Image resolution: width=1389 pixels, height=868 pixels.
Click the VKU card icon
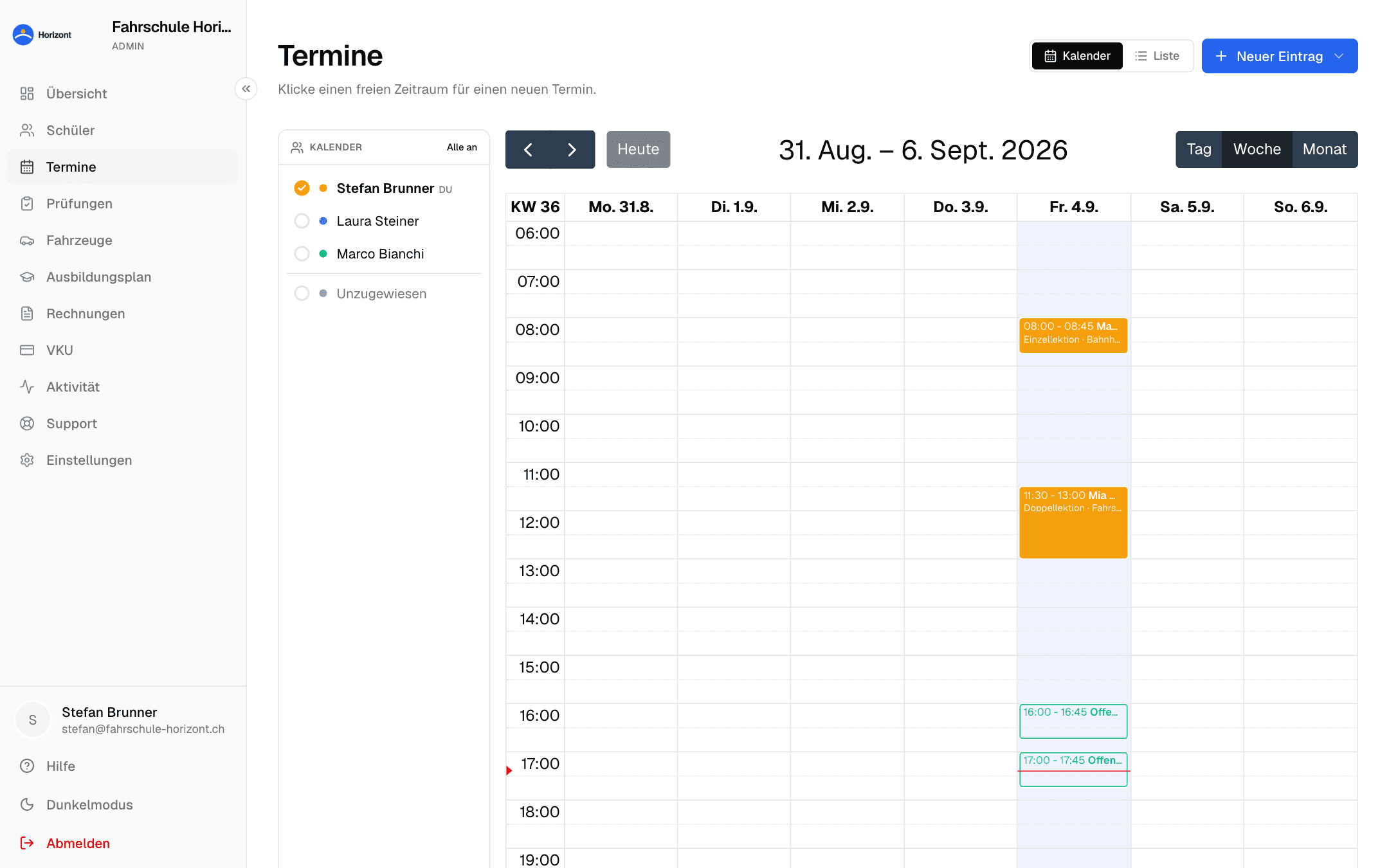(x=27, y=350)
